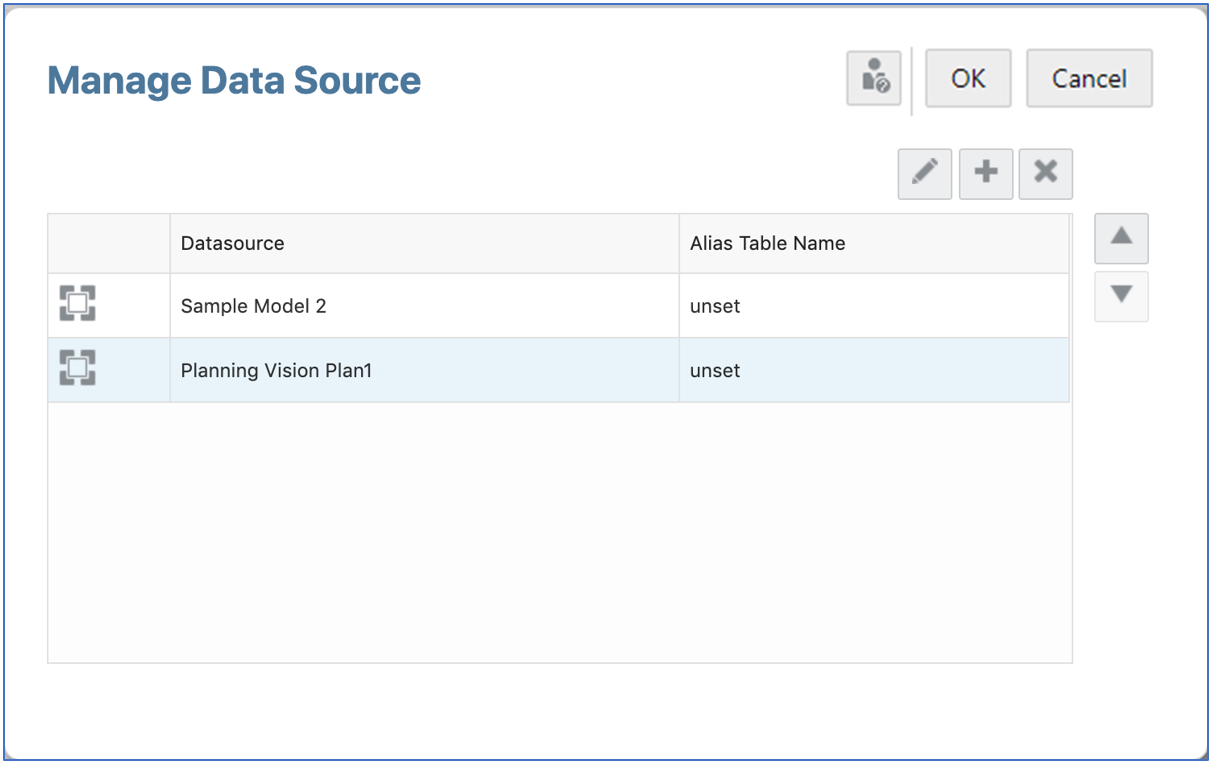Viewport: 1212px width, 764px height.
Task: Open the help assistant icon
Action: tap(873, 78)
